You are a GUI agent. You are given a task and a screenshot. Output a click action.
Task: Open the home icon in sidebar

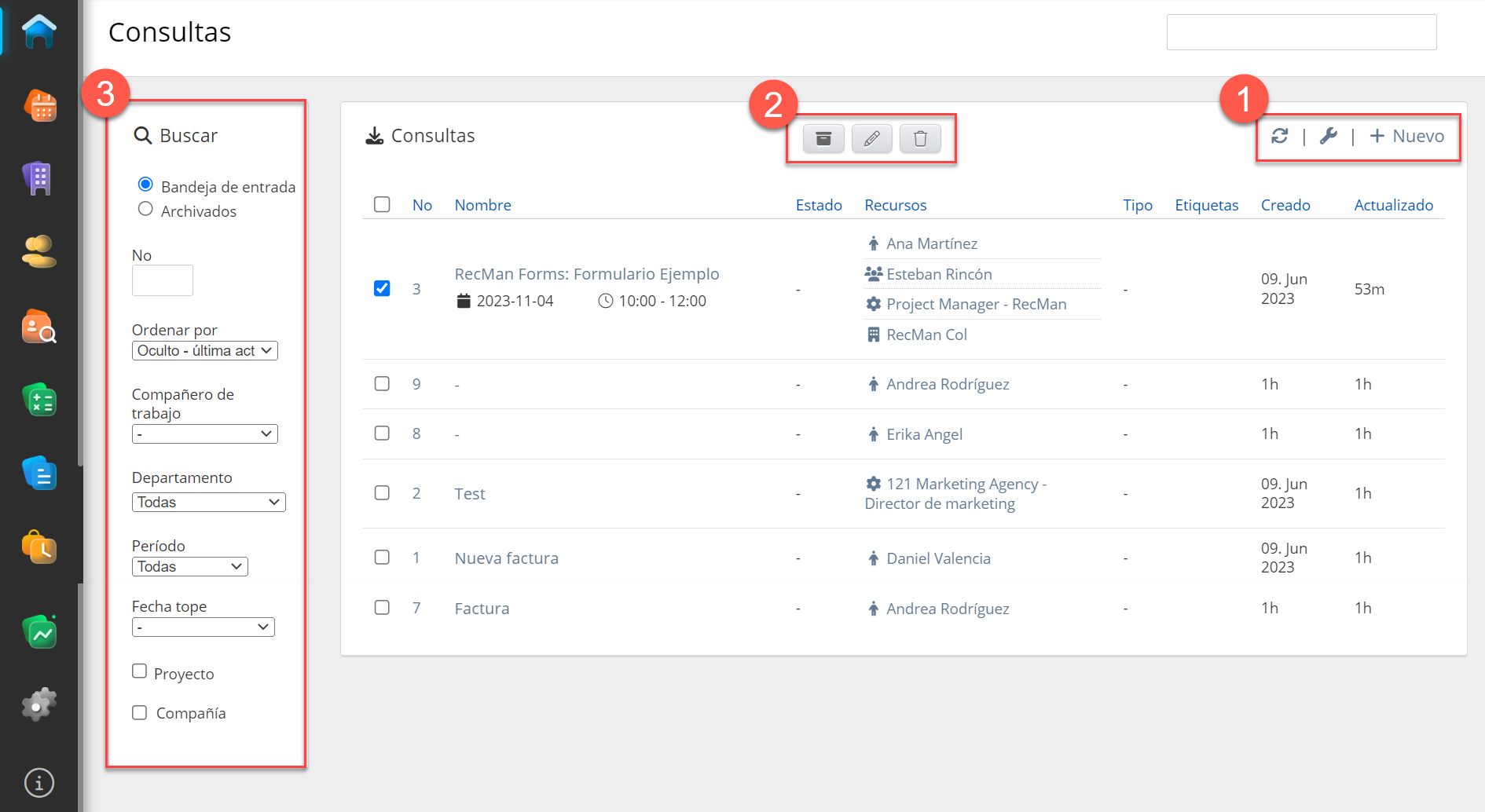click(38, 32)
